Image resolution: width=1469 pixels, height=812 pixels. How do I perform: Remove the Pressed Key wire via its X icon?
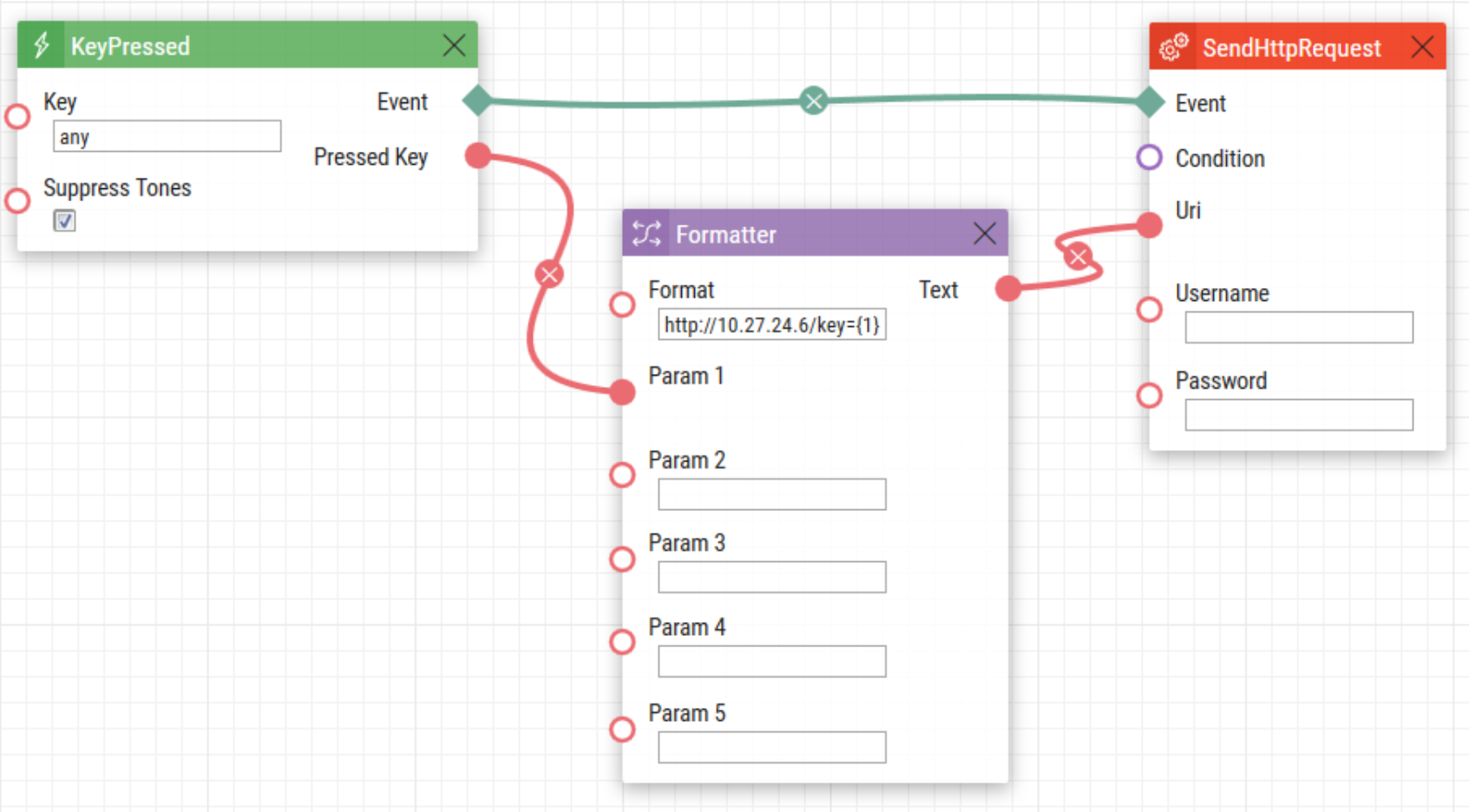(x=548, y=274)
